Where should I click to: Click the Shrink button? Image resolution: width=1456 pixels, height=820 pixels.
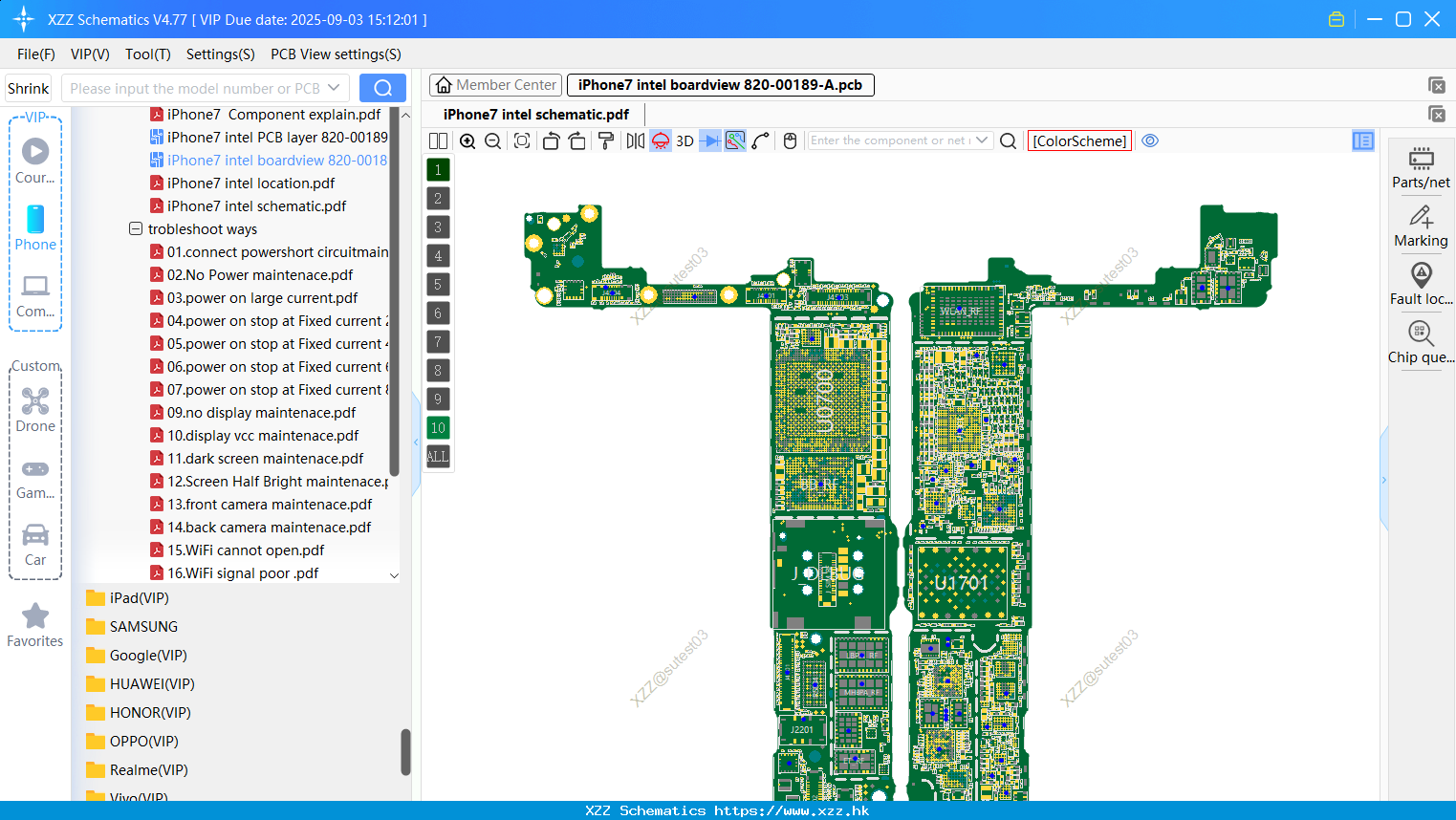pyautogui.click(x=28, y=89)
